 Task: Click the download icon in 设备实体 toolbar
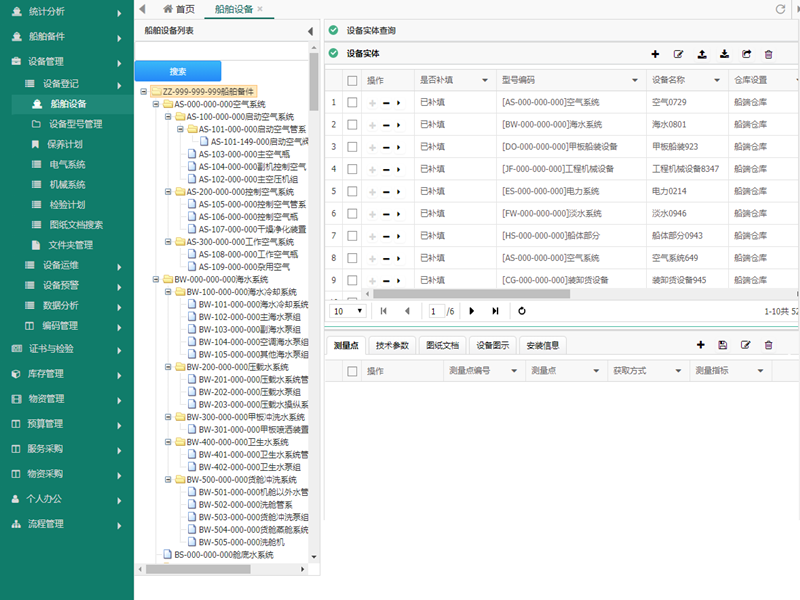tap(724, 54)
